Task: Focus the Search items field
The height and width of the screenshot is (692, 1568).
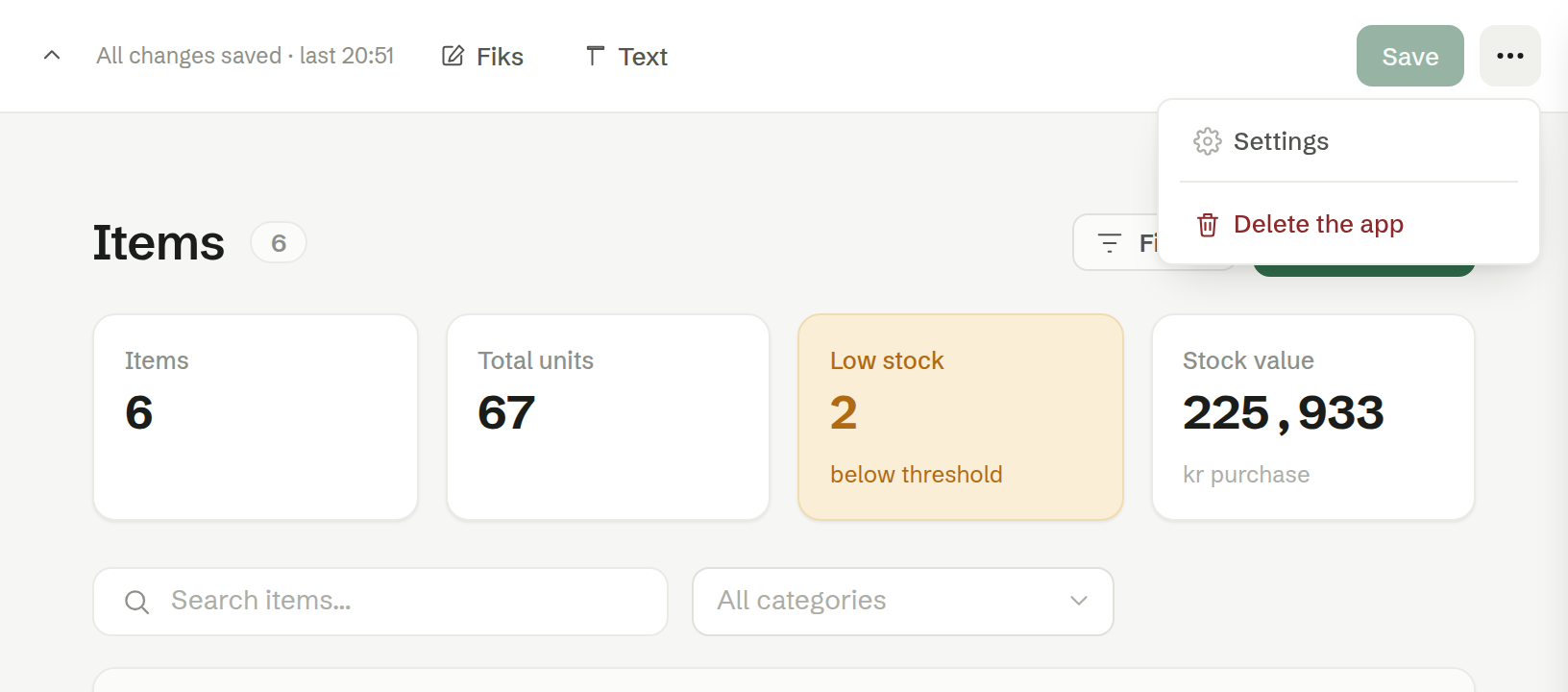Action: coord(380,602)
